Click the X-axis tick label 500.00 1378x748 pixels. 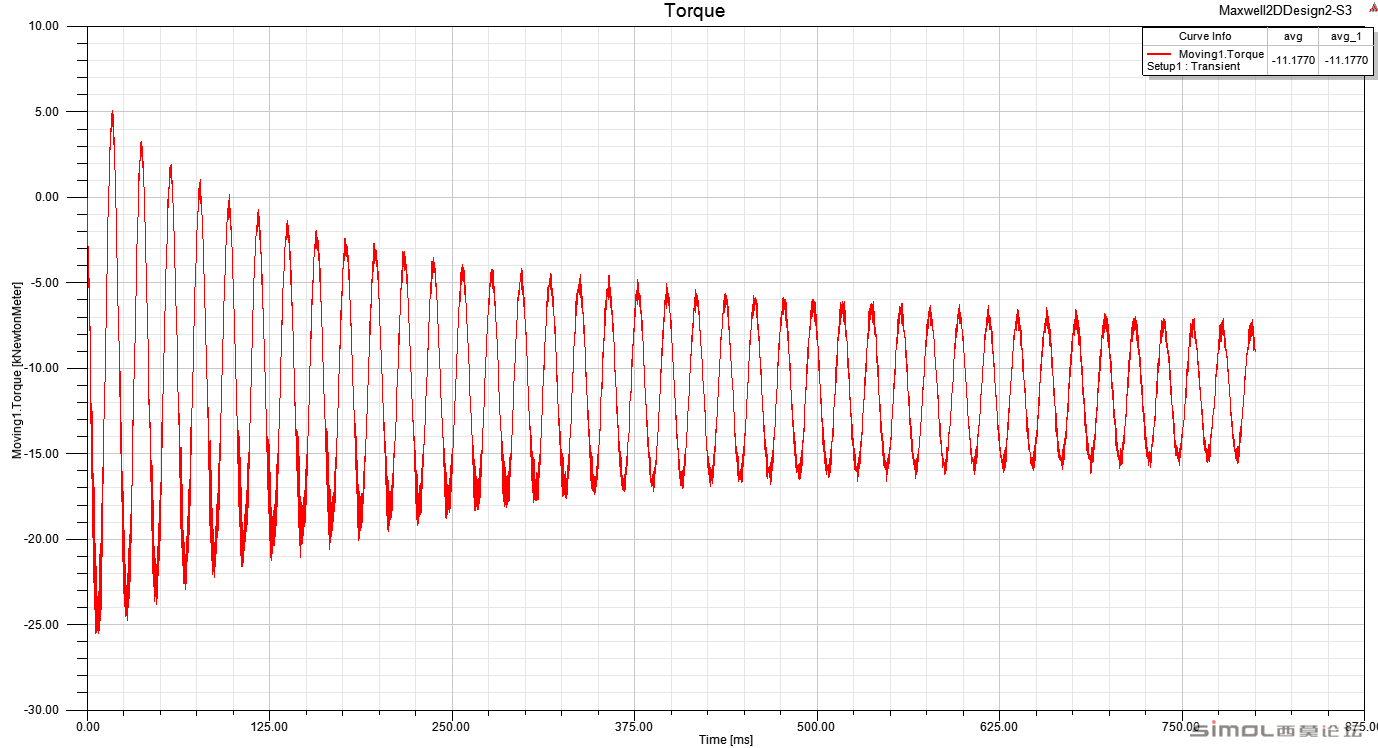coord(816,726)
